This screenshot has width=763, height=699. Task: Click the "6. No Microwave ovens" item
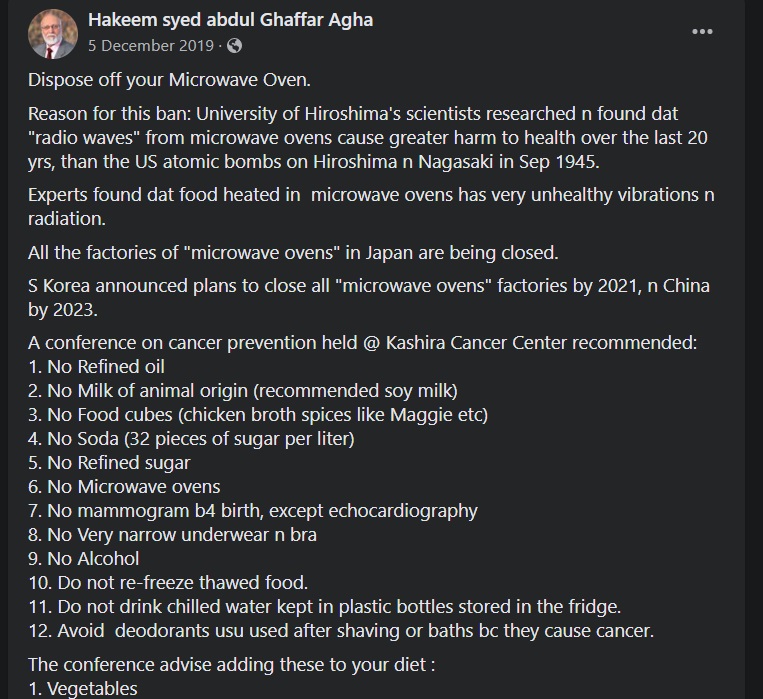(x=124, y=487)
